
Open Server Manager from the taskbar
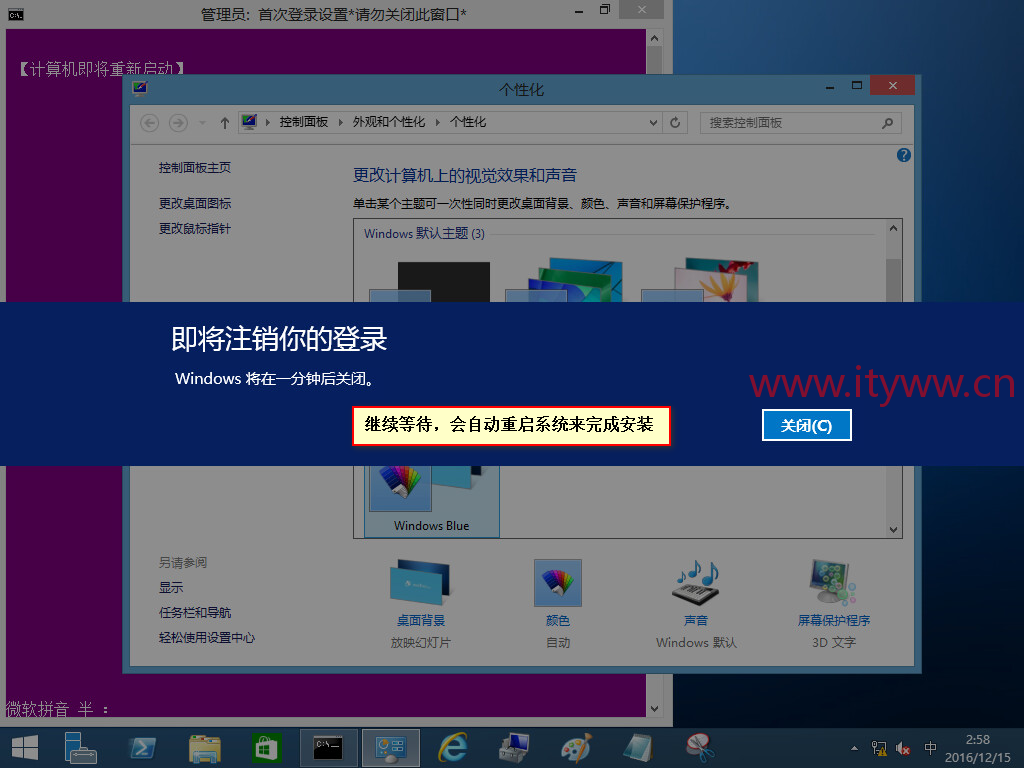(80, 748)
